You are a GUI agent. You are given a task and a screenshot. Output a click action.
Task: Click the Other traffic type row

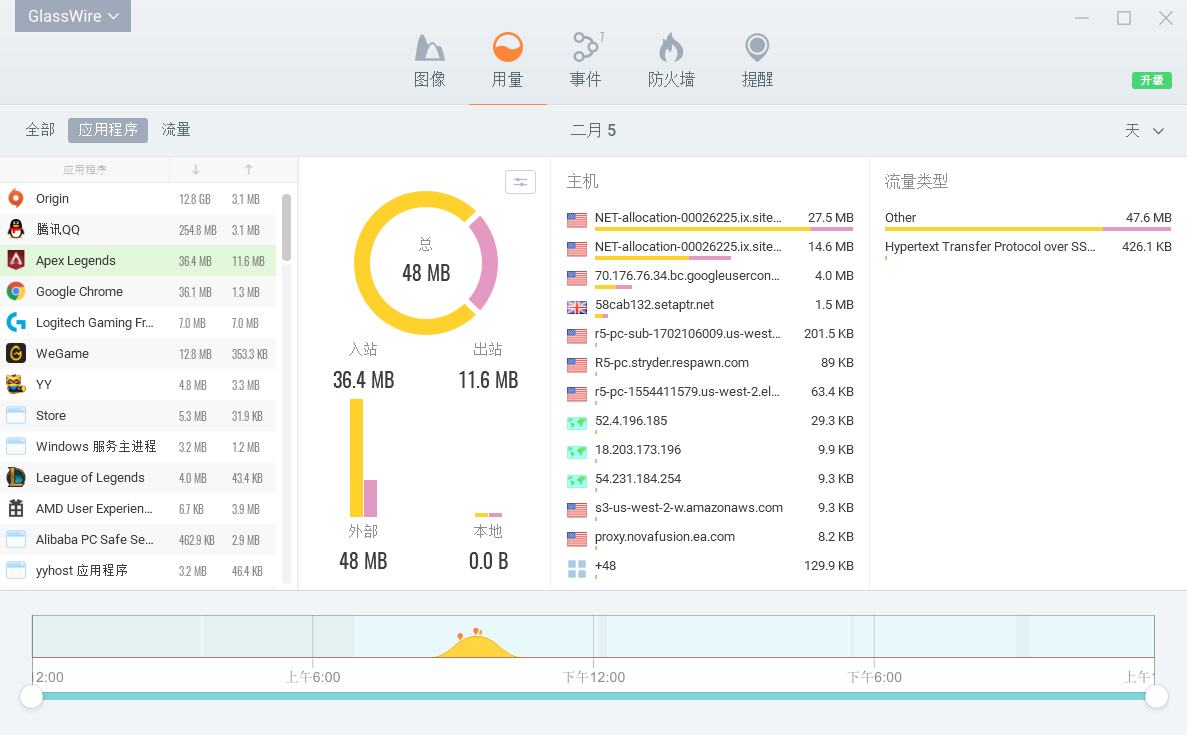[1028, 218]
